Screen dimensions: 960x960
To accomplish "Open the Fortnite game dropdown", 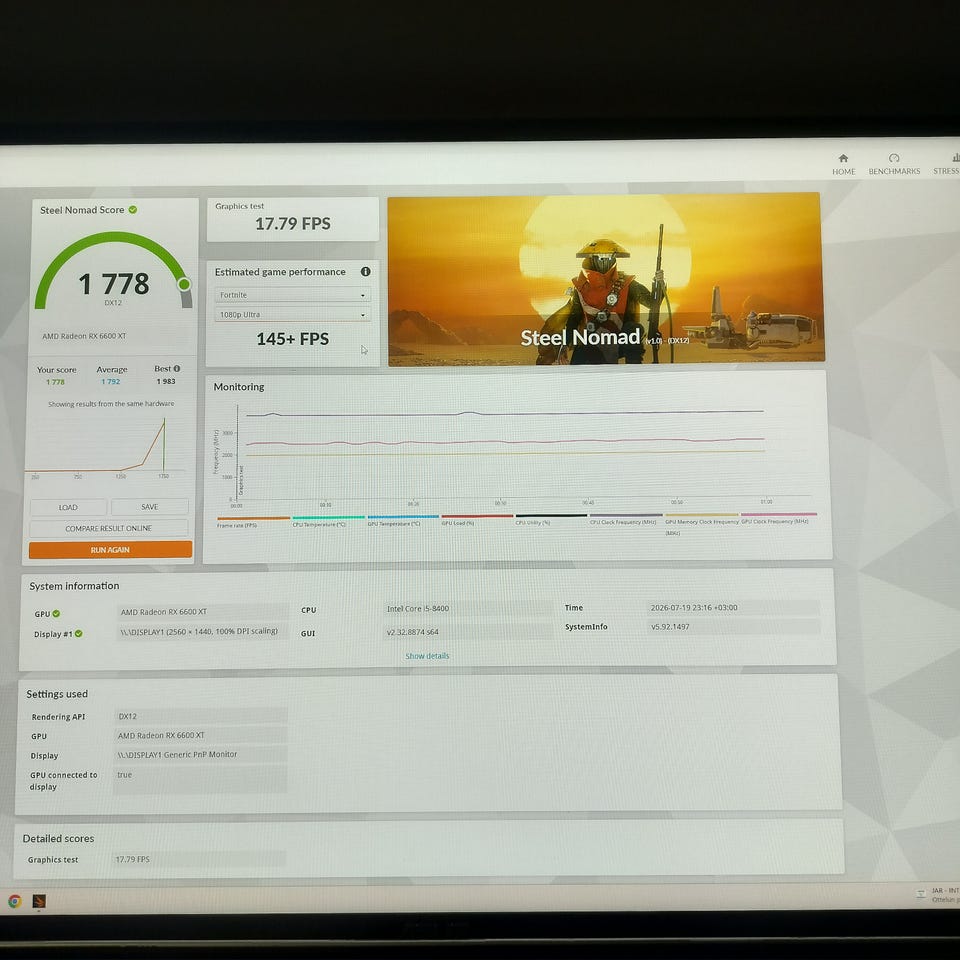I will 293,295.
